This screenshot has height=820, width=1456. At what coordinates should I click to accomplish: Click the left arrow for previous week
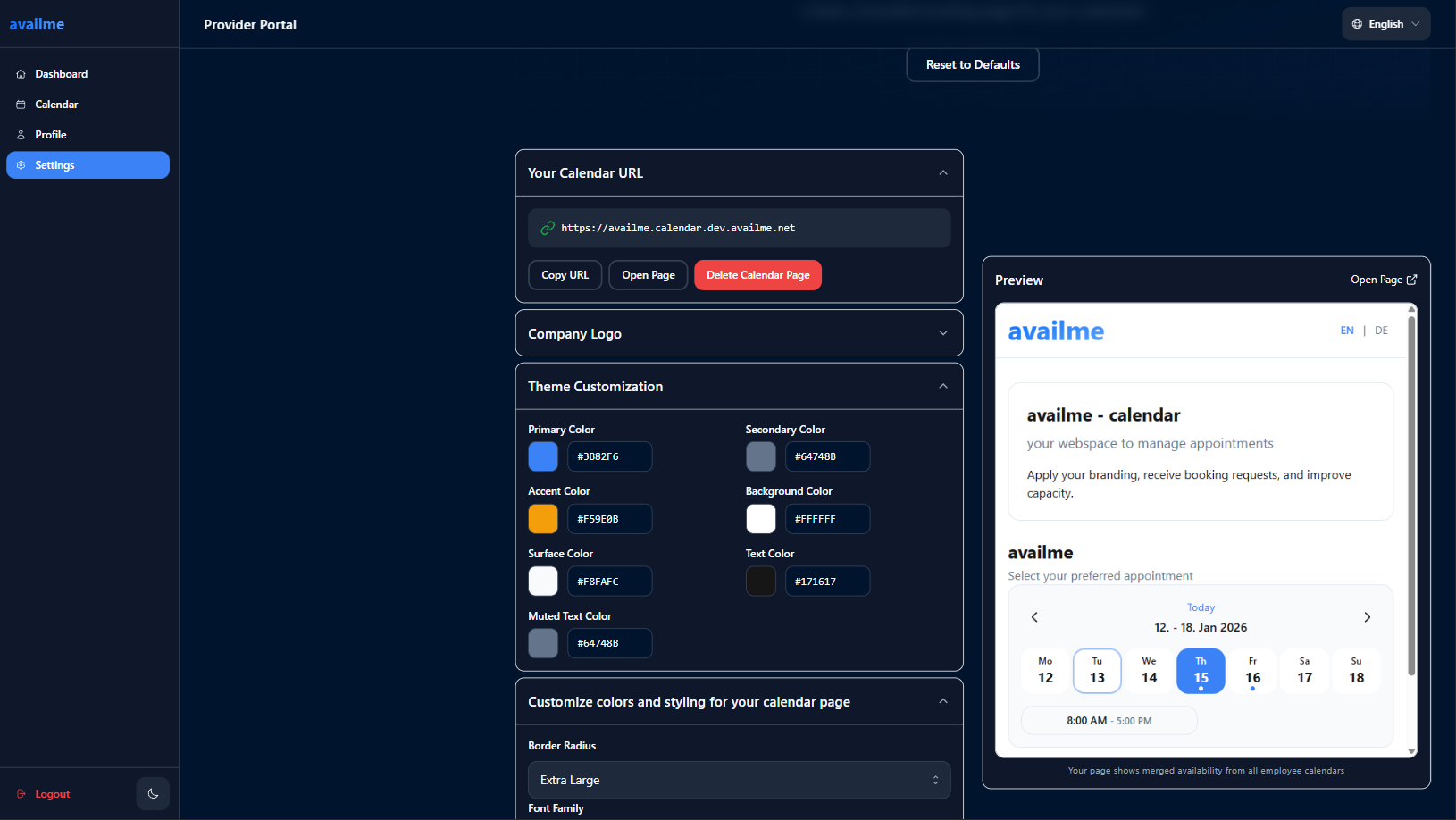1034,616
